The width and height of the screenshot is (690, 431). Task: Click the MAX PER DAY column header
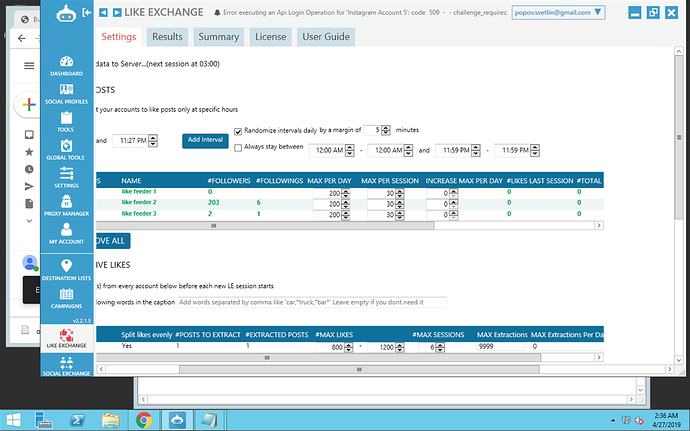(329, 181)
